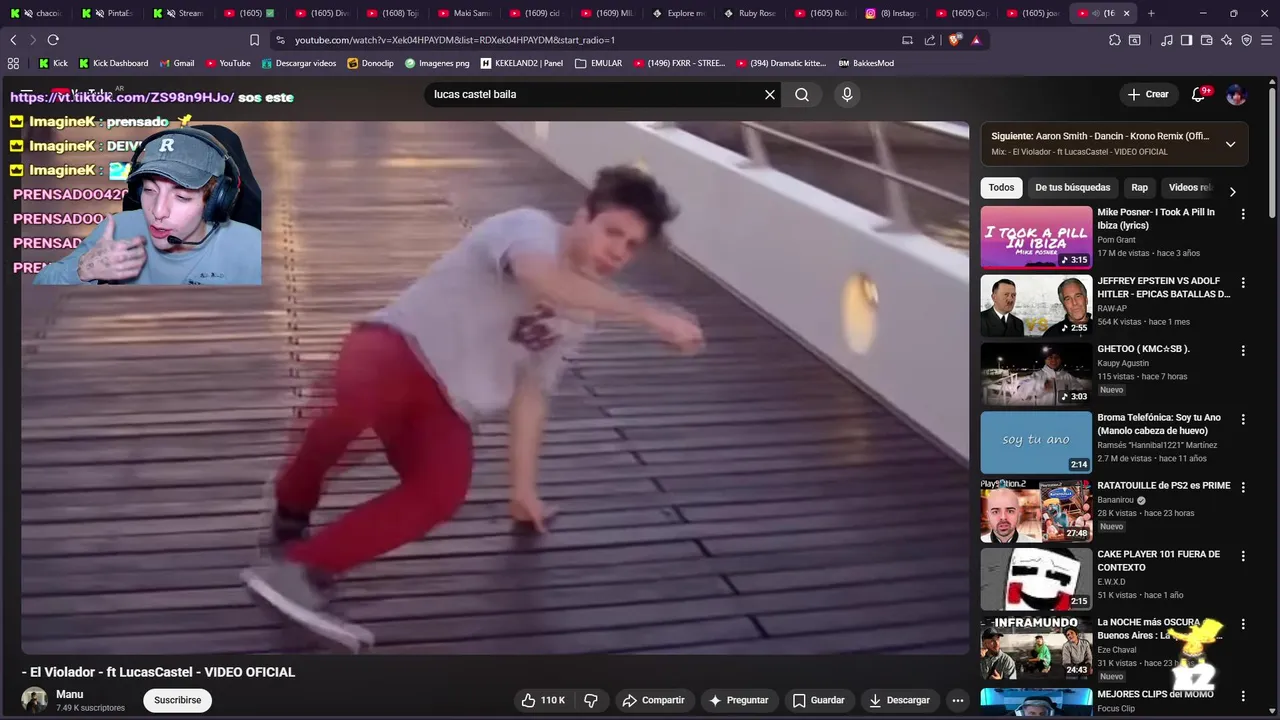1280x720 pixels.
Task: Open CAKE PLAYER 101 thumbnail
Action: pos(1036,579)
